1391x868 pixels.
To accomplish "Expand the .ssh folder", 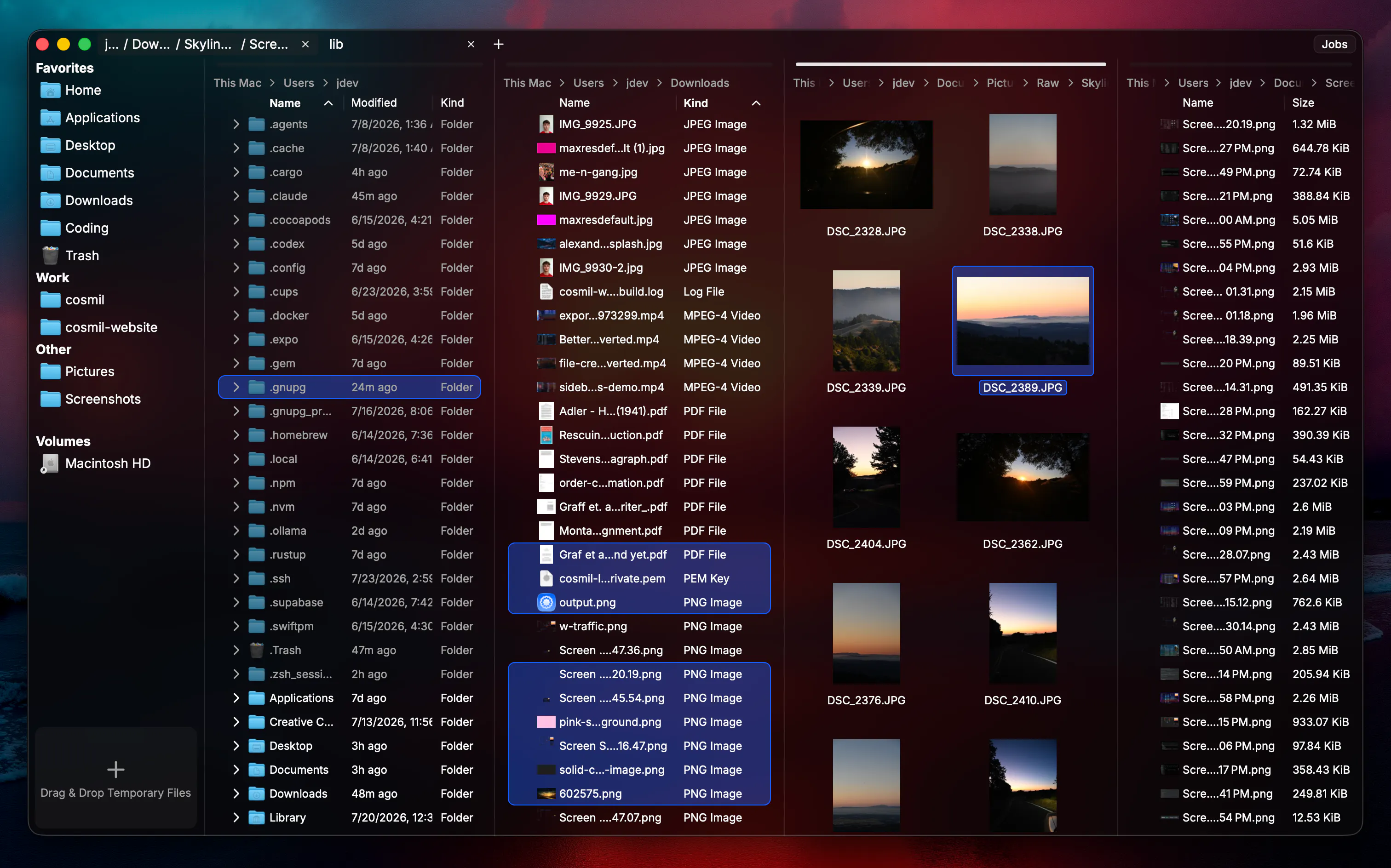I will (236, 579).
